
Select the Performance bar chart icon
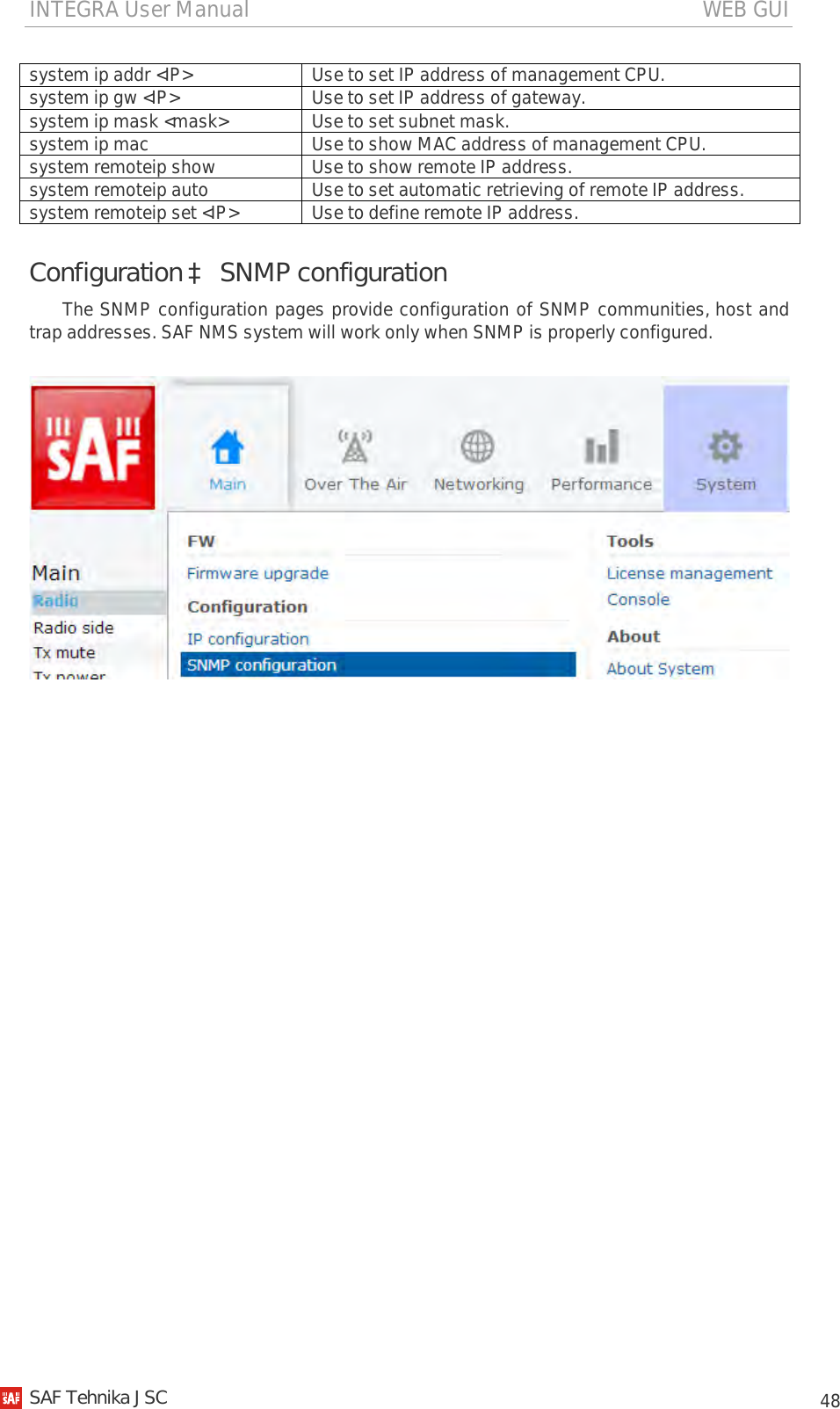[x=602, y=447]
